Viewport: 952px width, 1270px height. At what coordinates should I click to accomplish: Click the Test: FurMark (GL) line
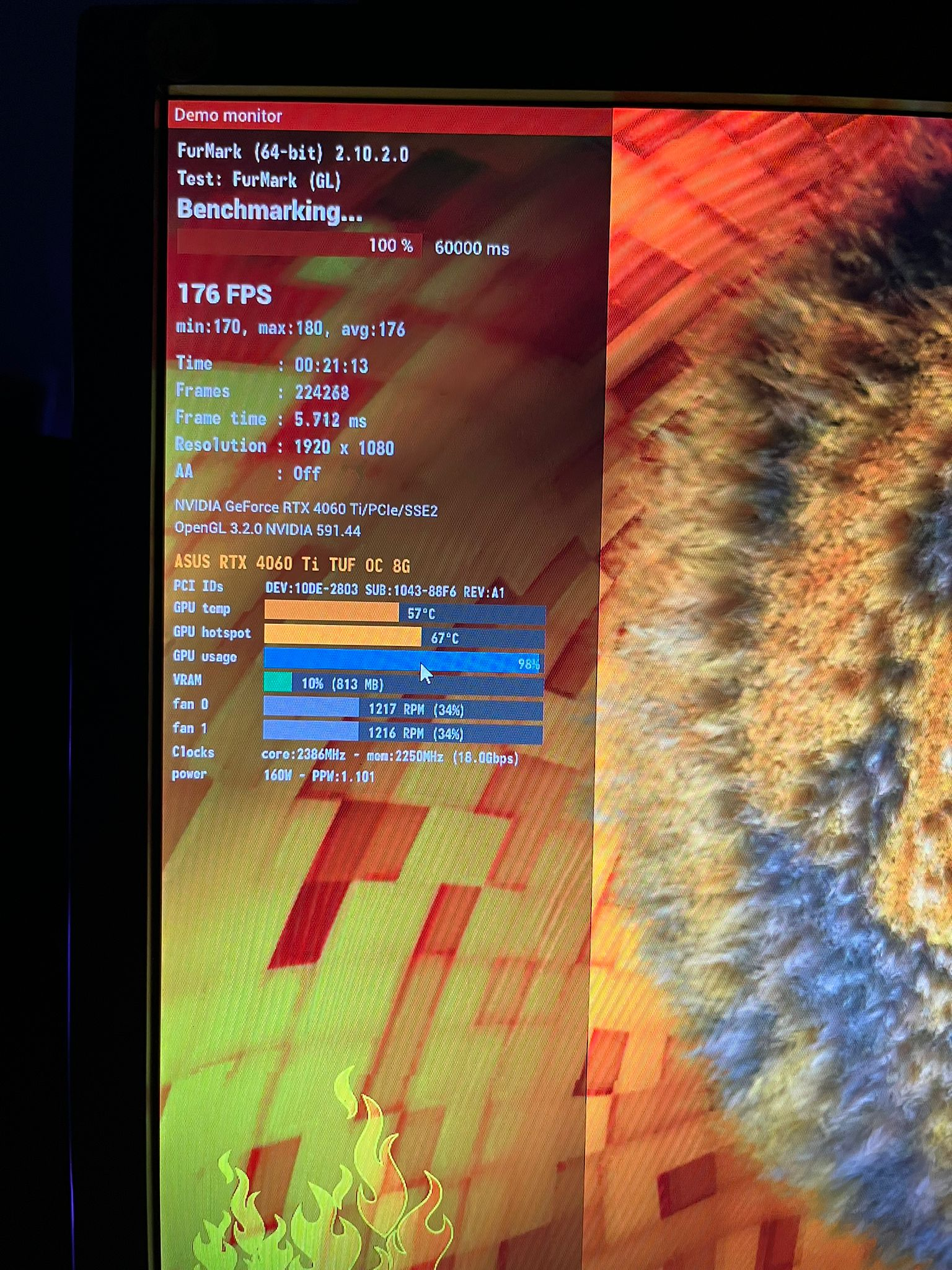pos(259,180)
